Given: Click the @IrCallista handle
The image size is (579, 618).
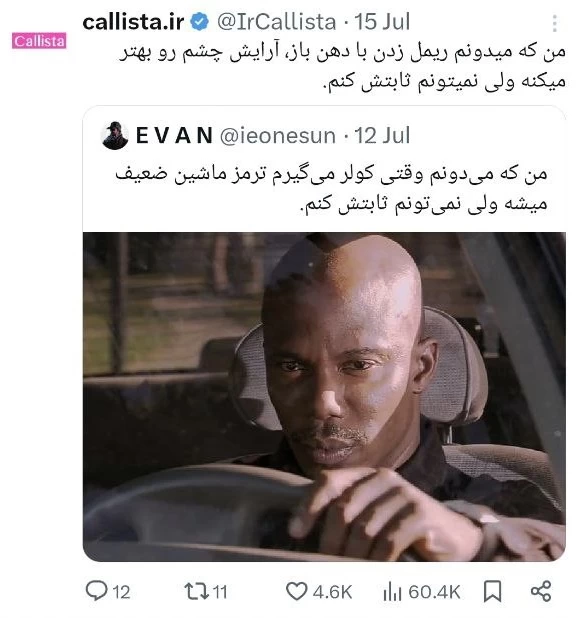Looking at the screenshot, I should coord(276,22).
